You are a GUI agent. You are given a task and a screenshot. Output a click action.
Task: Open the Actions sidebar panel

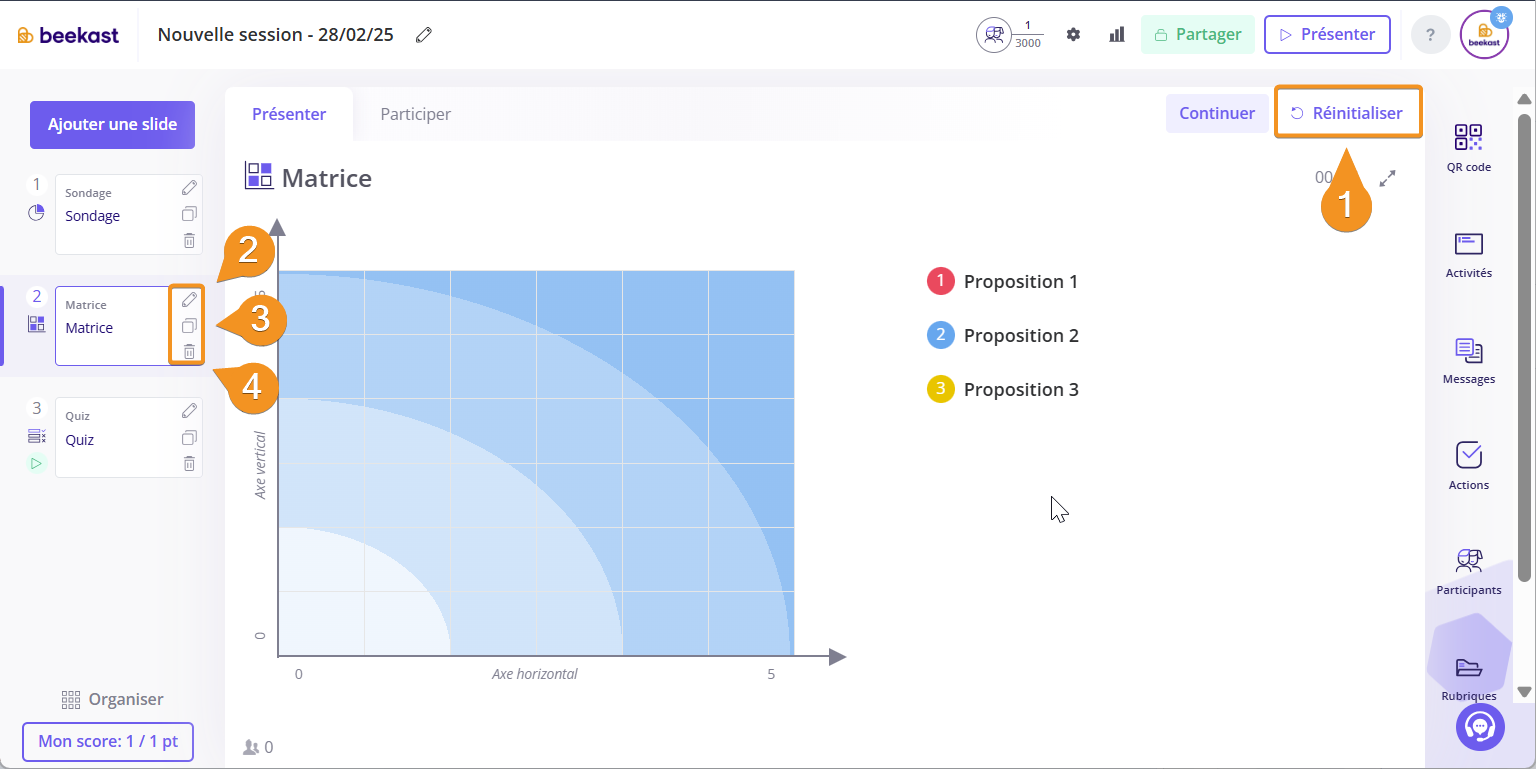click(1468, 466)
